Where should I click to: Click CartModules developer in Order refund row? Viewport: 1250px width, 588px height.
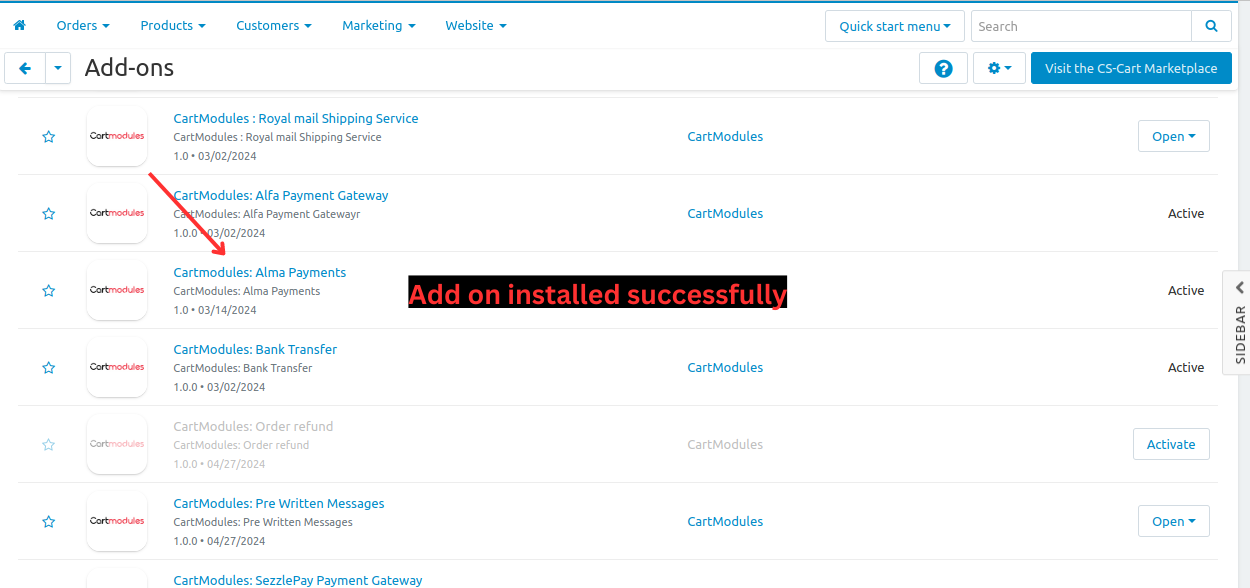[725, 444]
